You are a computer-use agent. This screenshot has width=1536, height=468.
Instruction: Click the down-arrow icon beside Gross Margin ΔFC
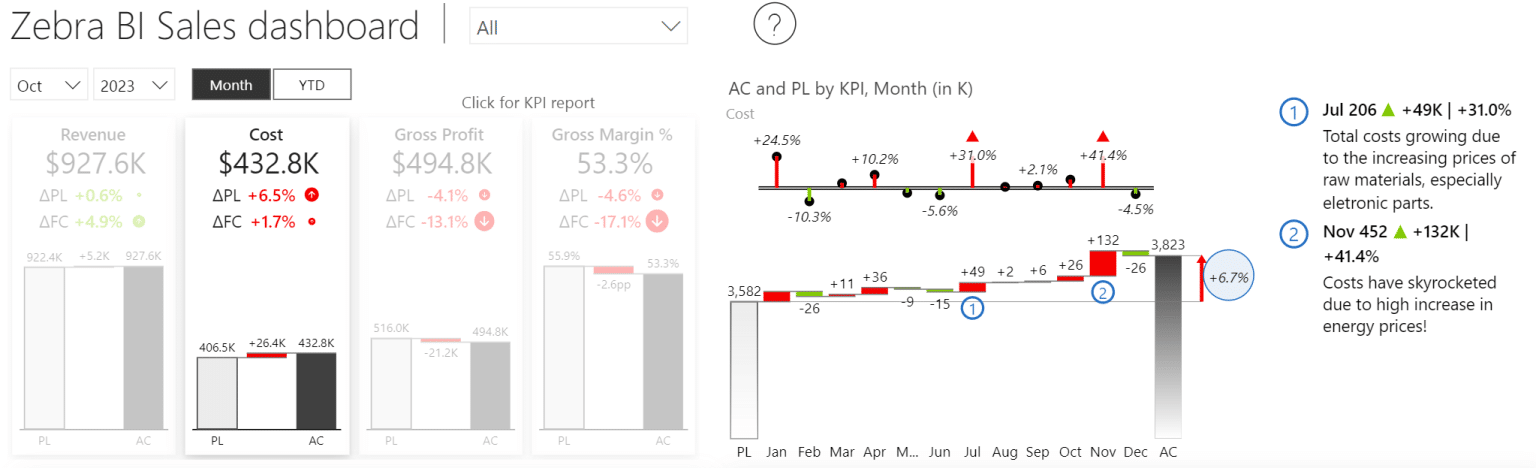point(657,222)
